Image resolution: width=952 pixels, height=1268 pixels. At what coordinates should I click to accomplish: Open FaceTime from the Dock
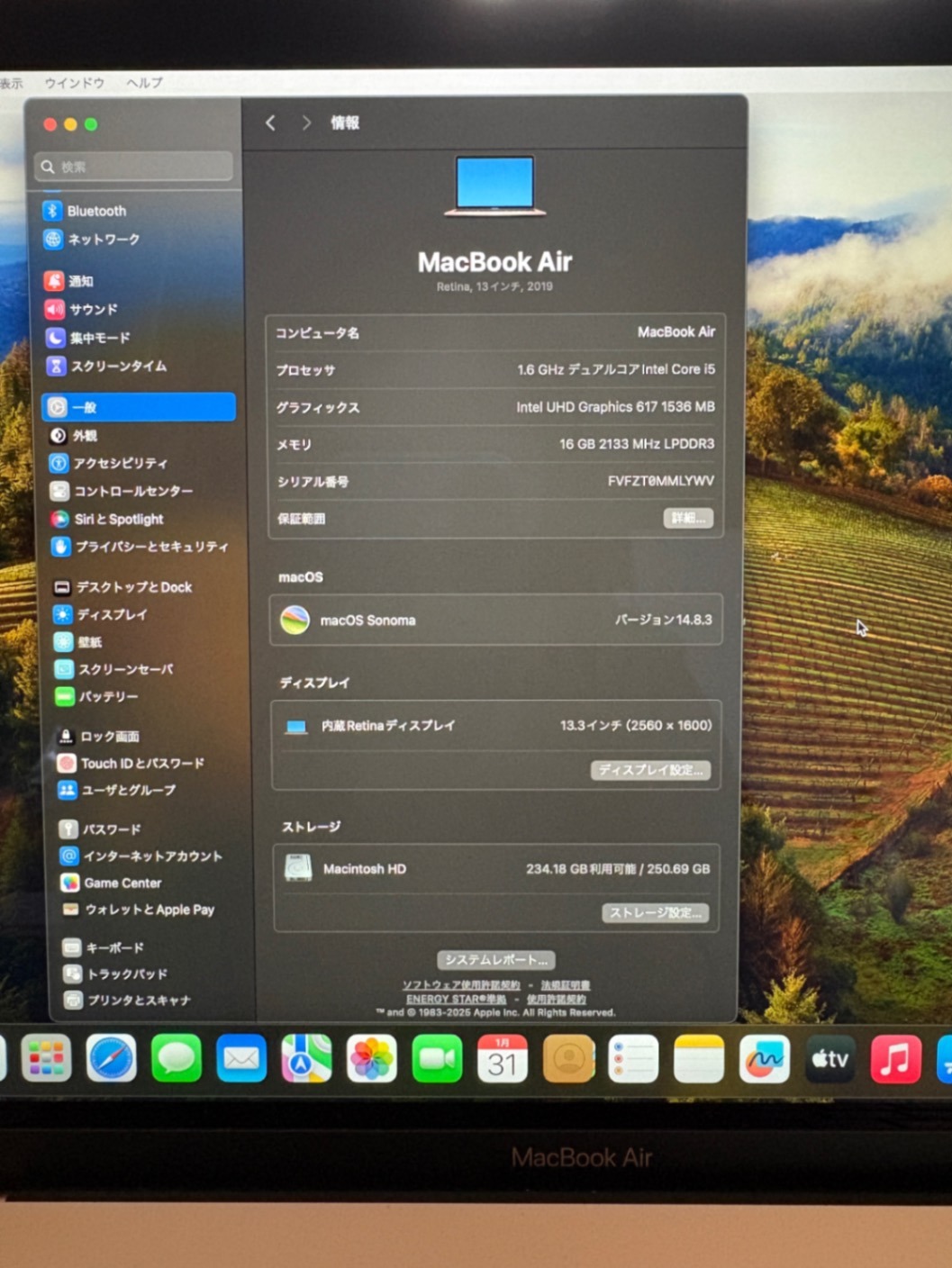tap(437, 1058)
